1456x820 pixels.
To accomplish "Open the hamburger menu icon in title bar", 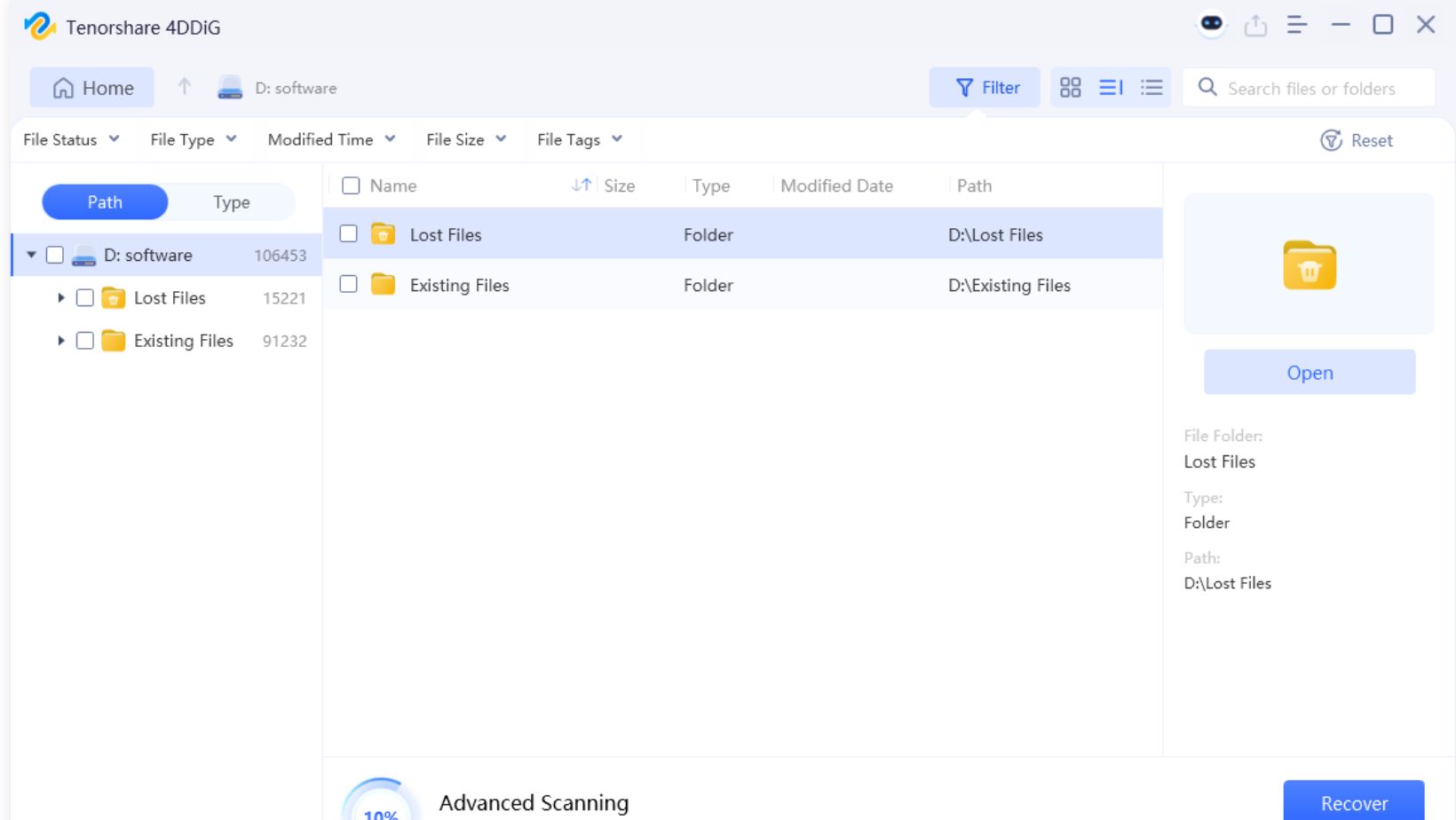I will point(1297,25).
